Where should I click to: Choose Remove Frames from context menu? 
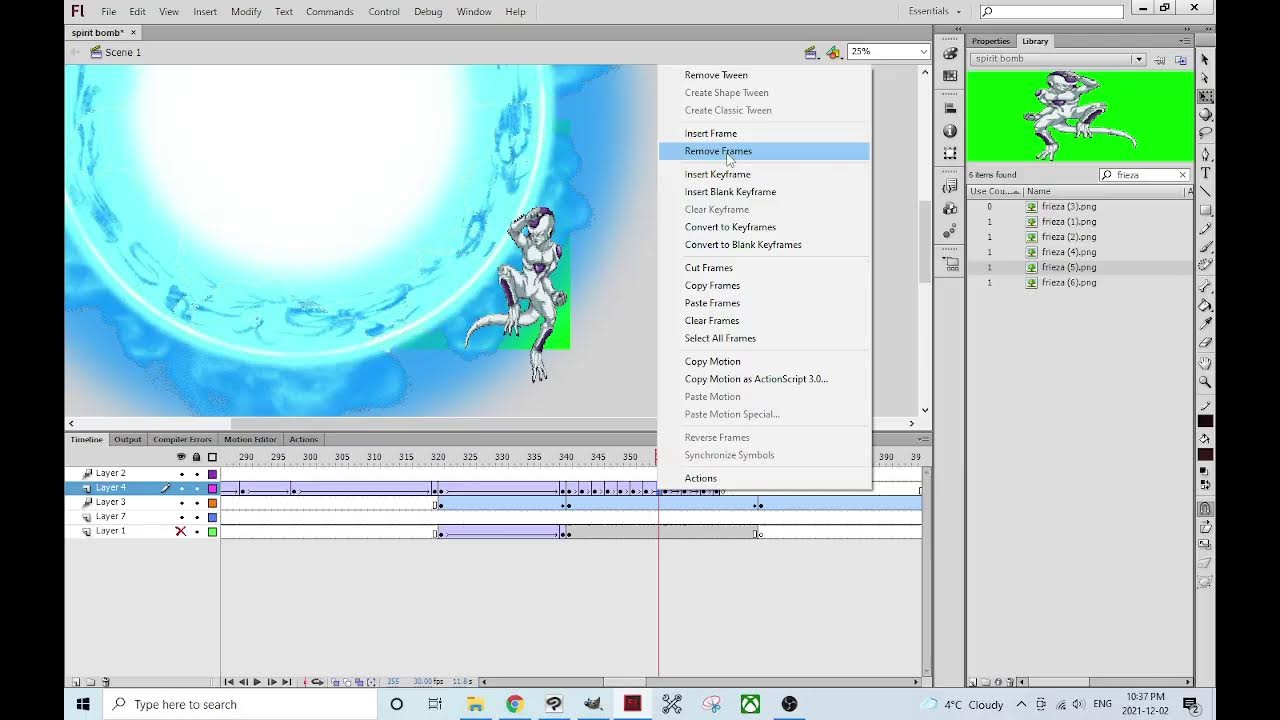[718, 151]
